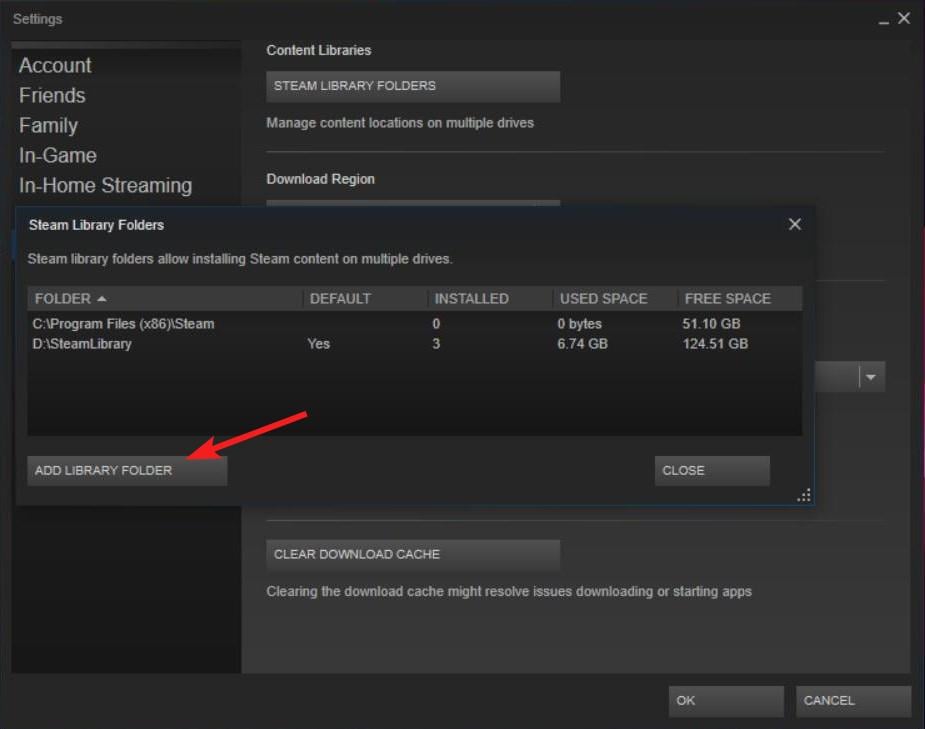925x729 pixels.
Task: Sort by the FOLDER column header
Action: (165, 298)
